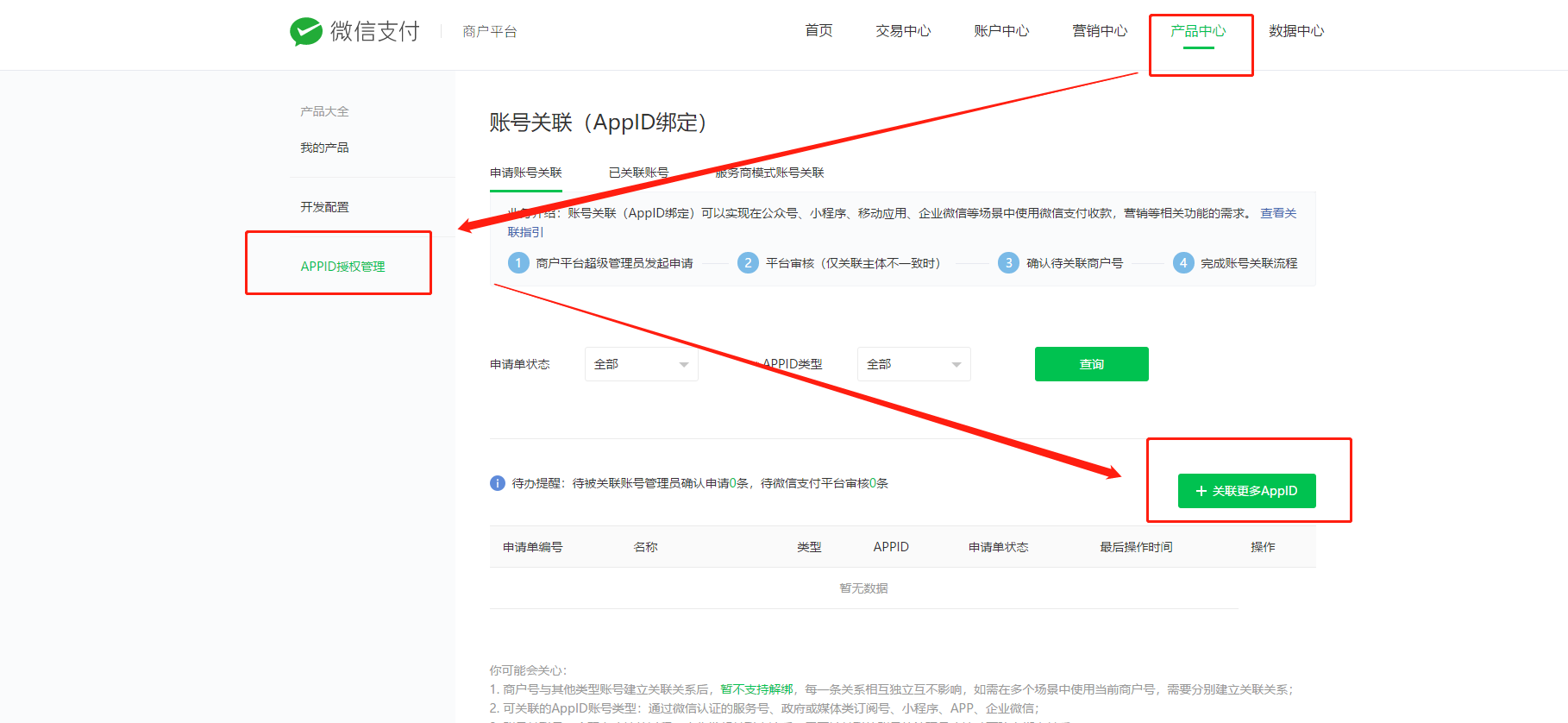1568x723 pixels.
Task: Click step 2 circle 平台审核
Action: (x=748, y=263)
